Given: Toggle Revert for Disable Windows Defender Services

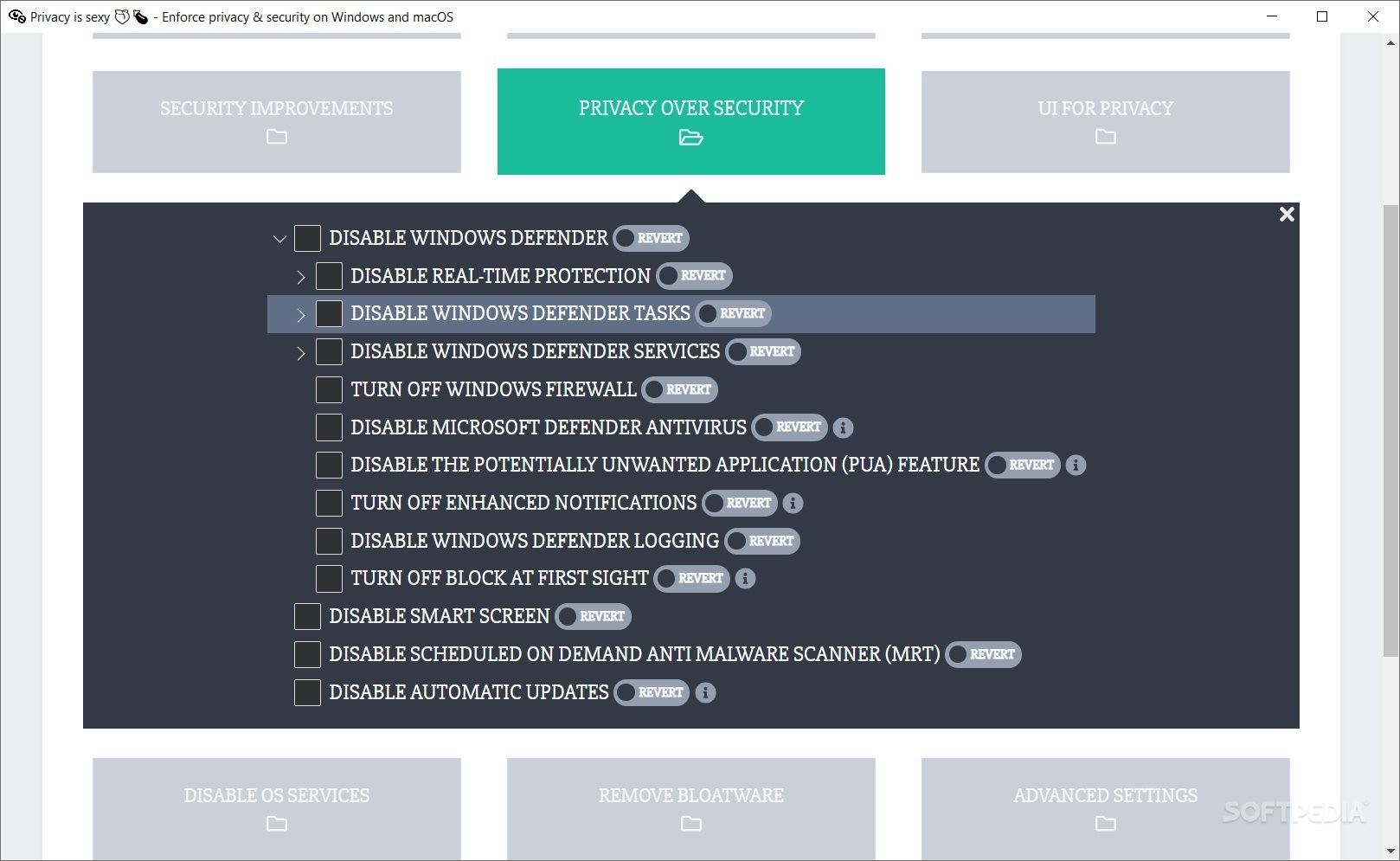Looking at the screenshot, I should [x=762, y=351].
